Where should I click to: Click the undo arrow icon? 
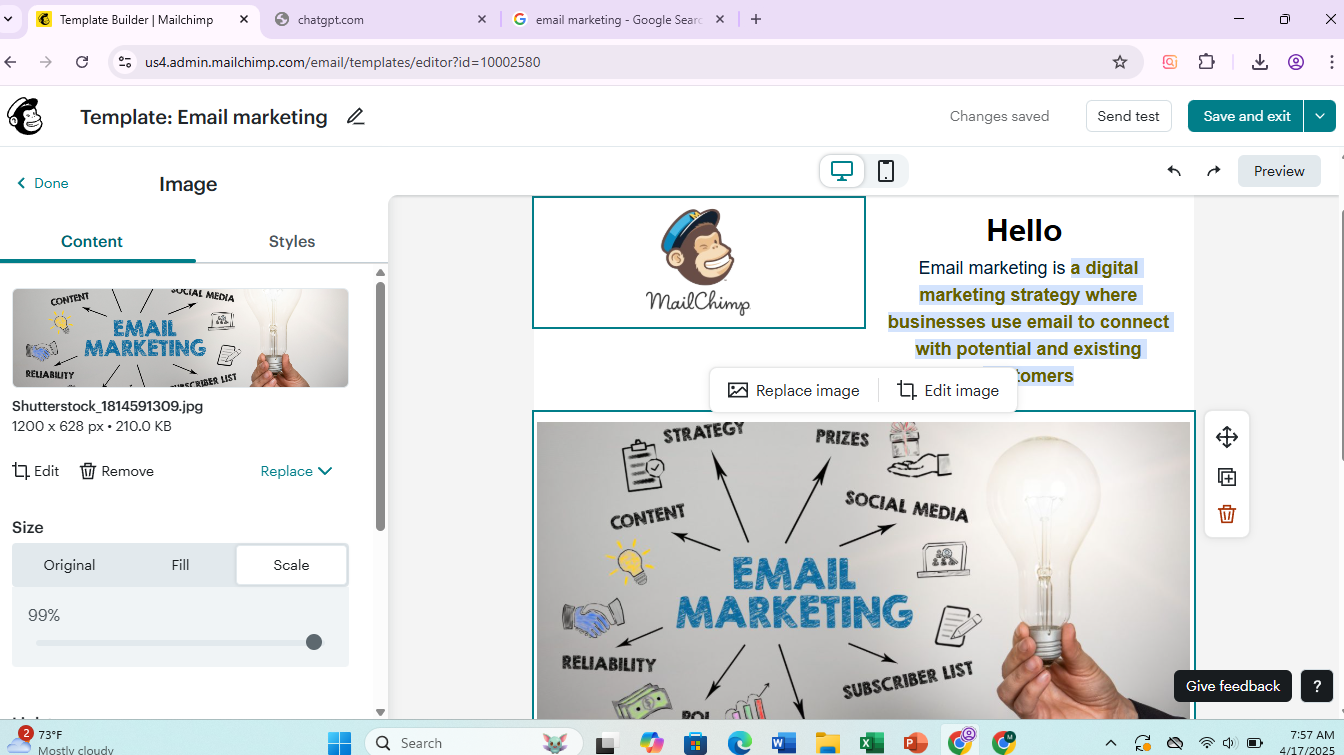coord(1174,171)
